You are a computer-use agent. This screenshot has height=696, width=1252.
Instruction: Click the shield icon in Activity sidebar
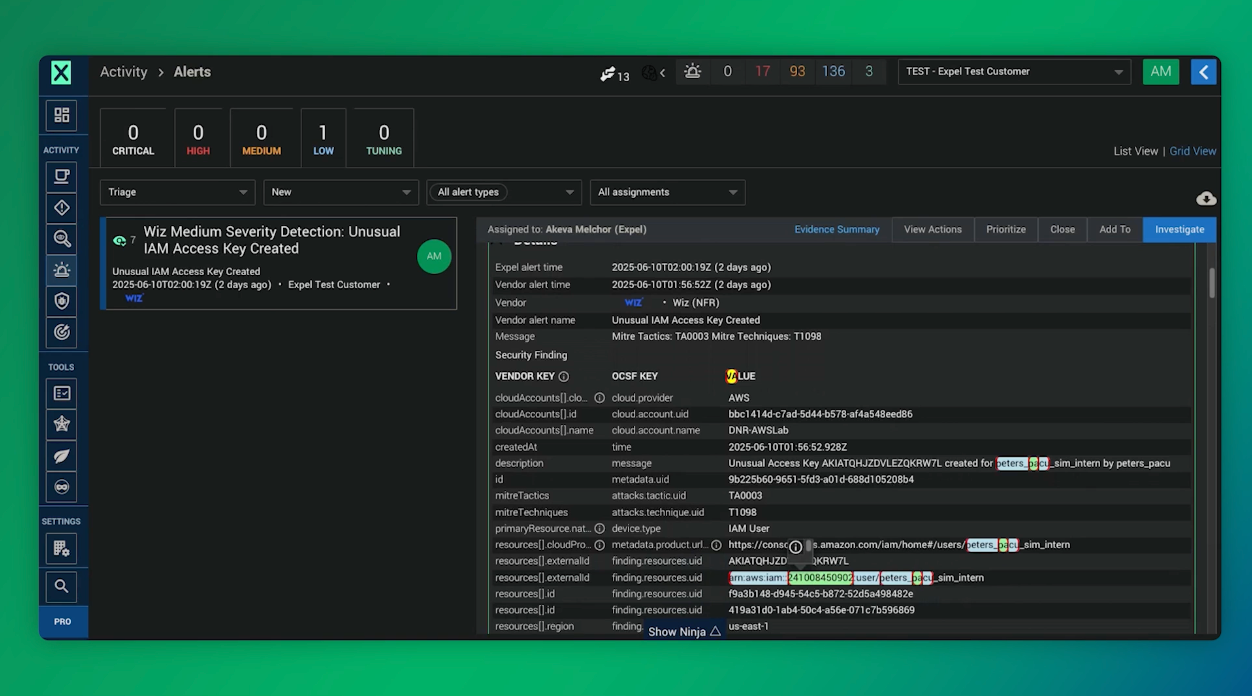pos(61,301)
